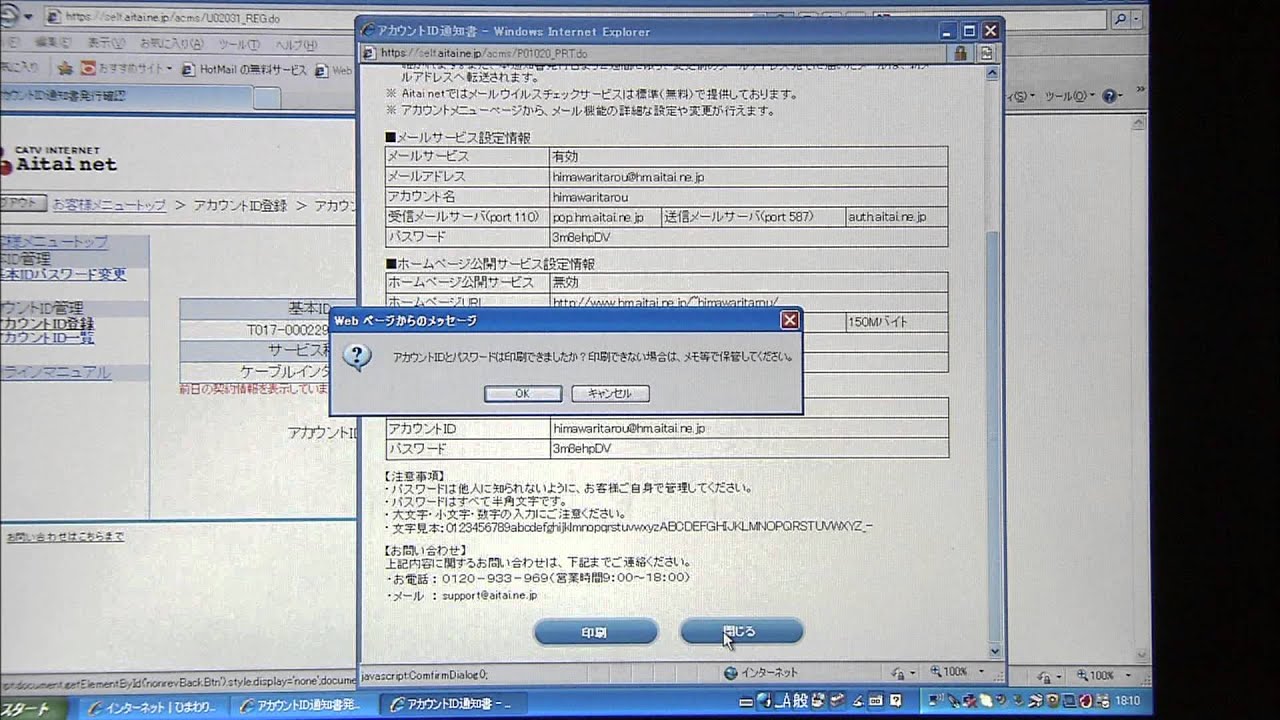Open the ヘルプ(H) menu
The width and height of the screenshot is (1280, 720).
[296, 44]
